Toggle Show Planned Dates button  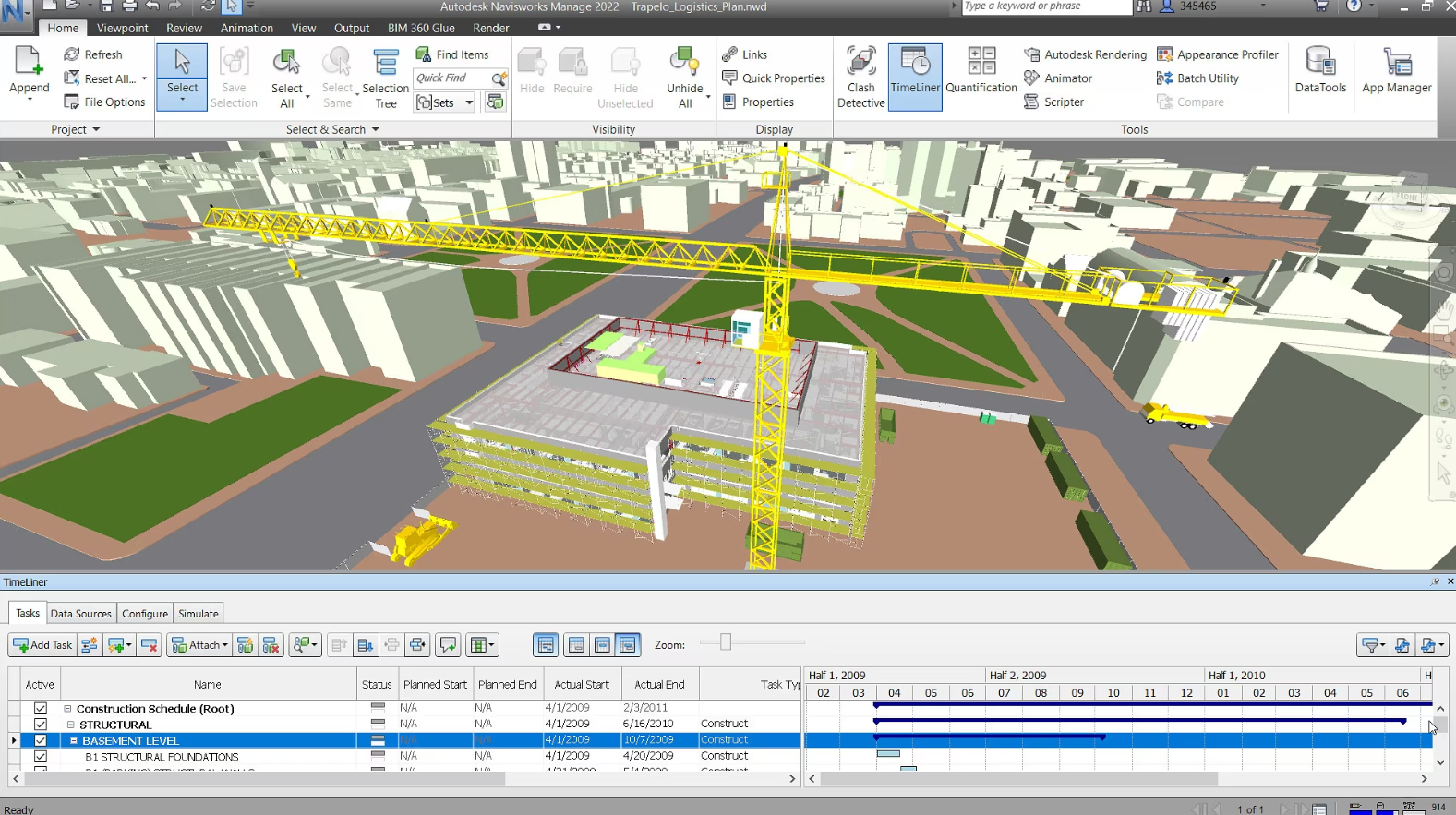click(x=576, y=645)
